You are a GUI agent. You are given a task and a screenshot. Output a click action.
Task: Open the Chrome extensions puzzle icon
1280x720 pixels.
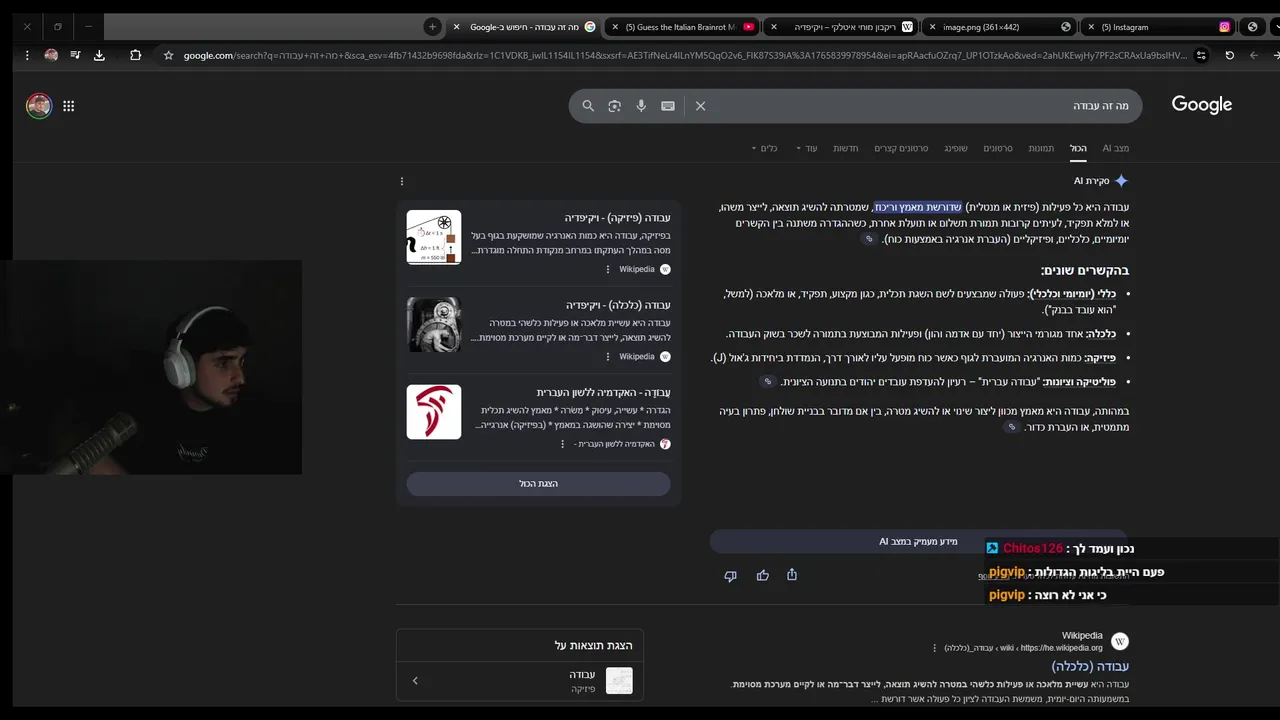pyautogui.click(x=135, y=55)
